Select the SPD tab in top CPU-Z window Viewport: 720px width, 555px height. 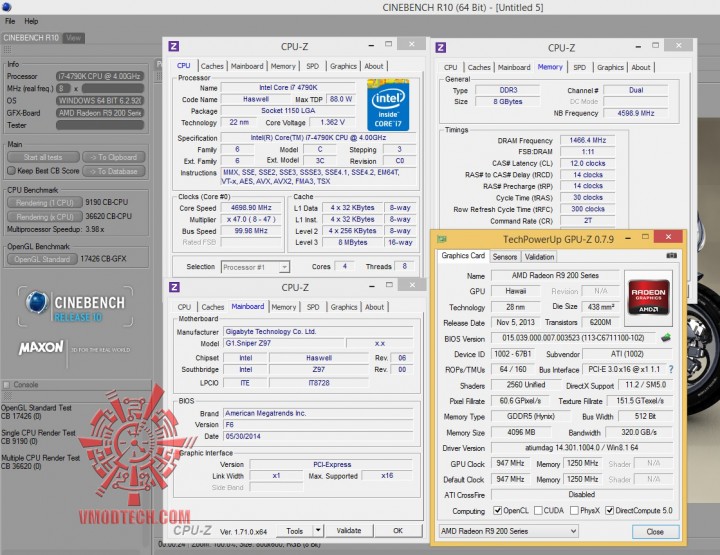click(x=312, y=66)
